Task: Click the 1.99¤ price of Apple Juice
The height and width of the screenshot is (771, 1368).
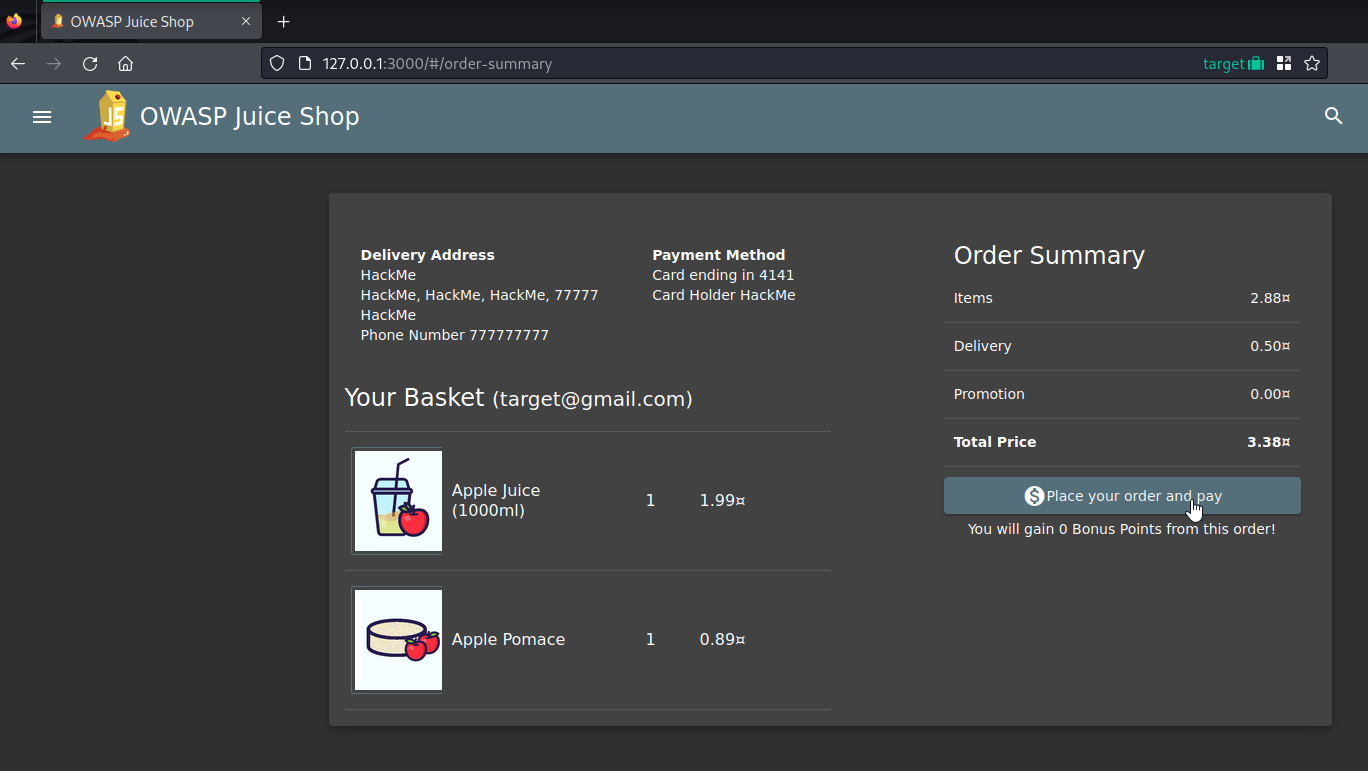Action: [723, 500]
